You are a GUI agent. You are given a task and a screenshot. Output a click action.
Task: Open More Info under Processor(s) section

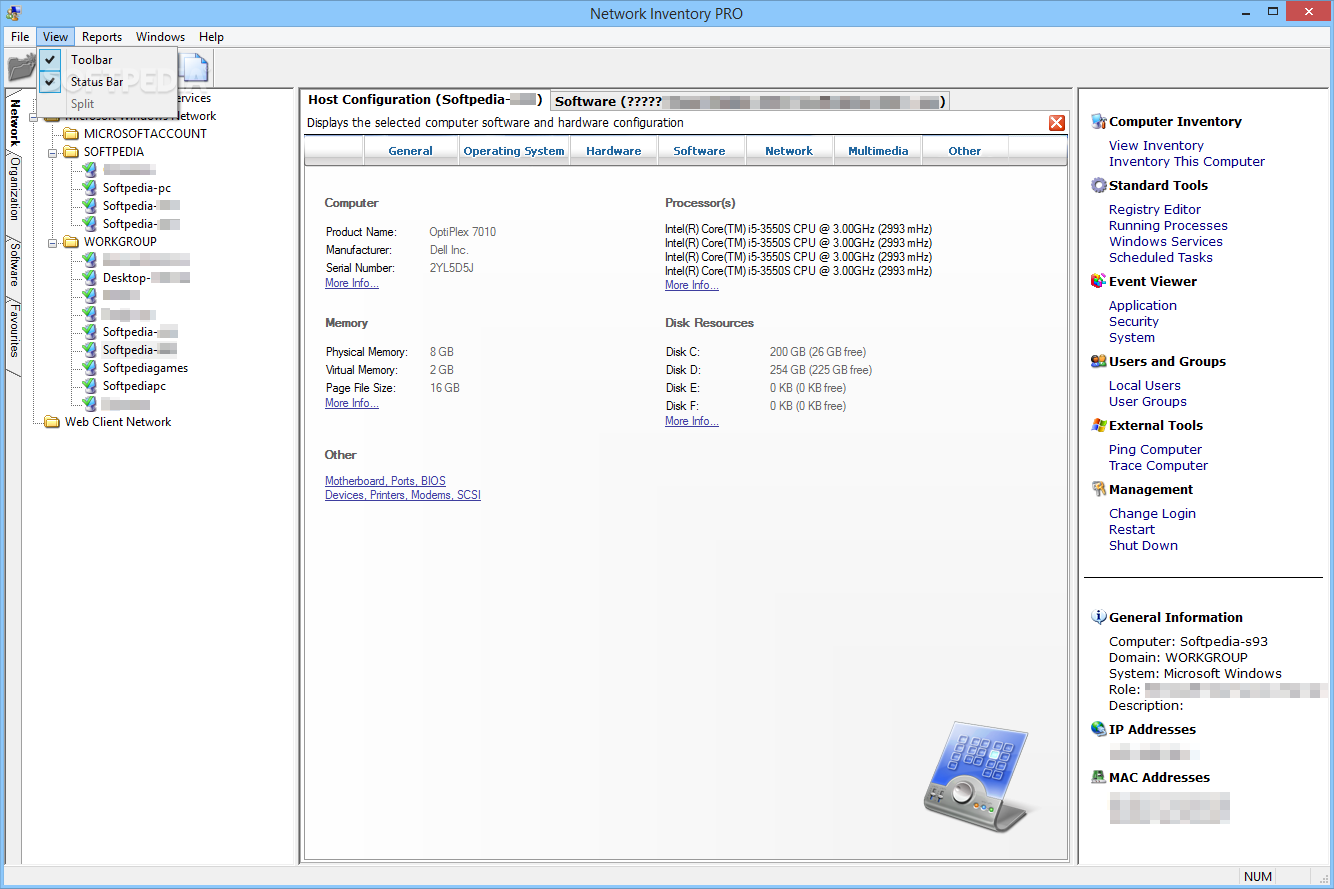pyautogui.click(x=692, y=286)
